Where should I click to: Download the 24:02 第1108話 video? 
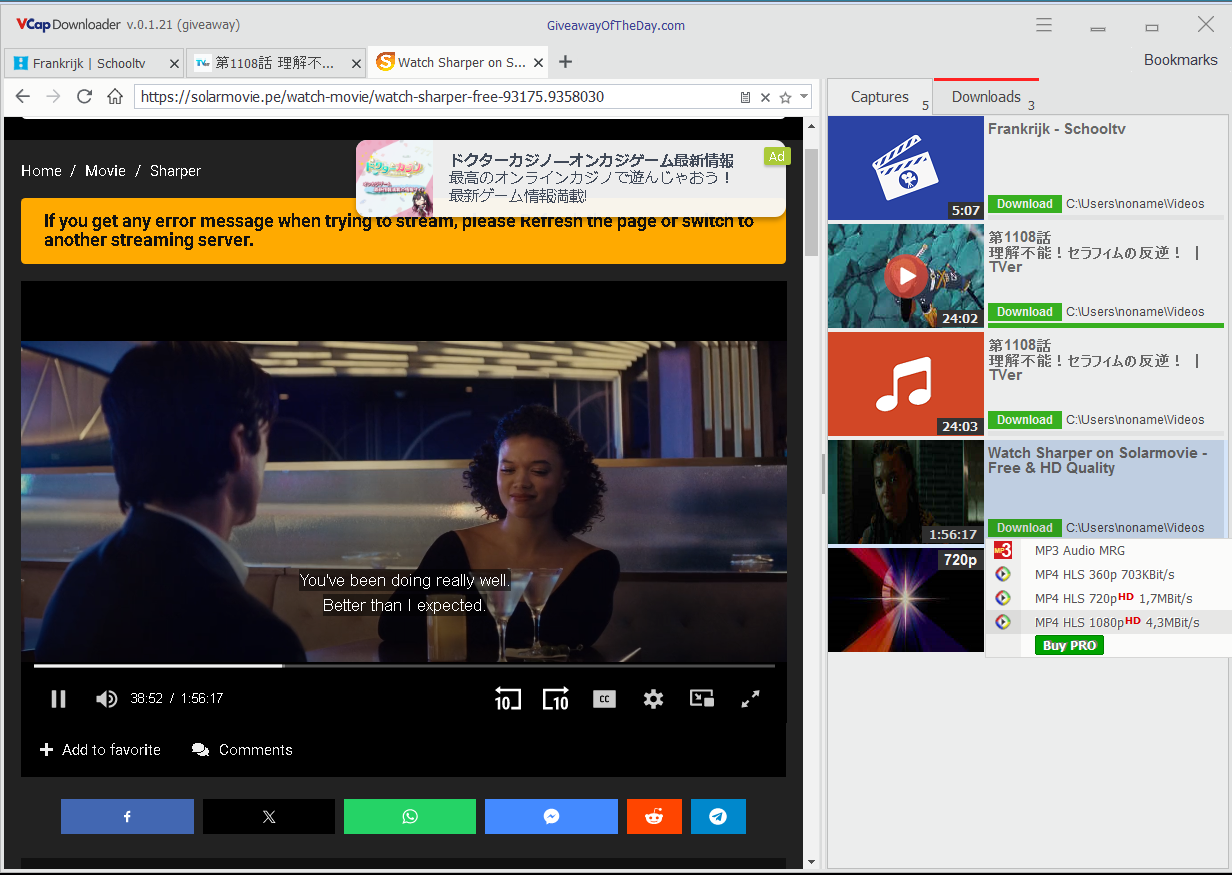pyautogui.click(x=1025, y=312)
